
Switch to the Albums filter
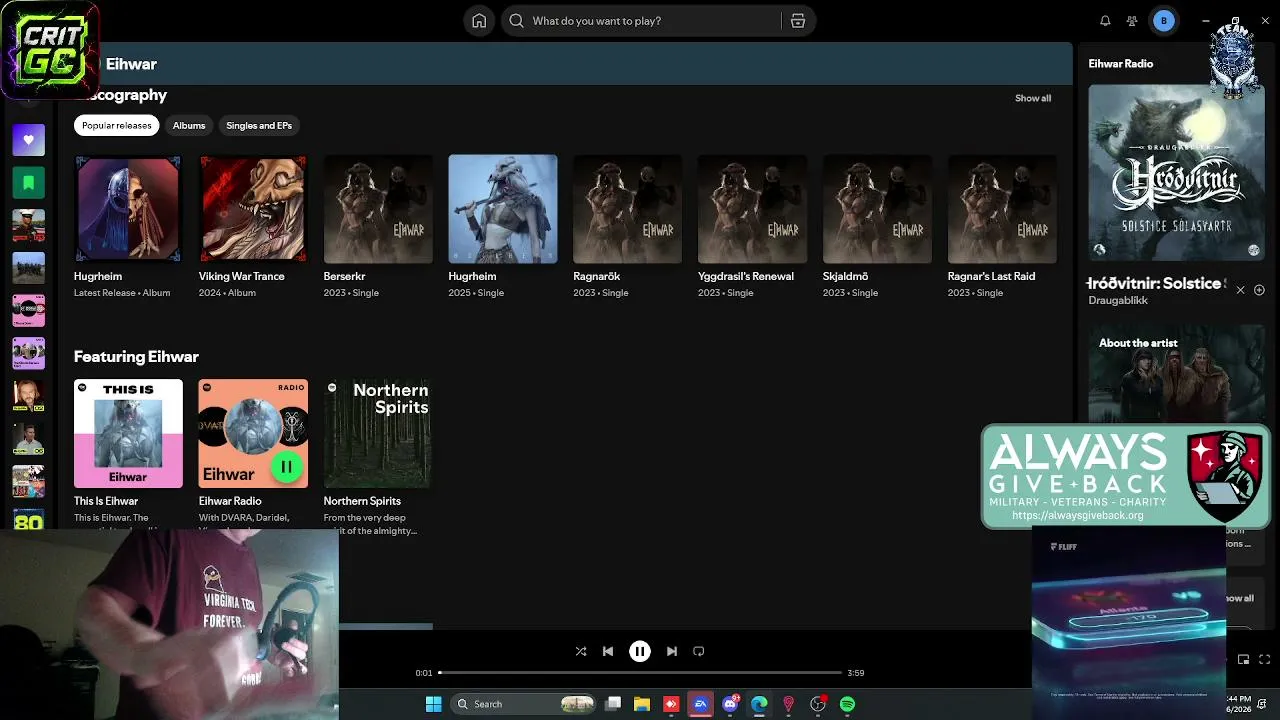pos(189,125)
